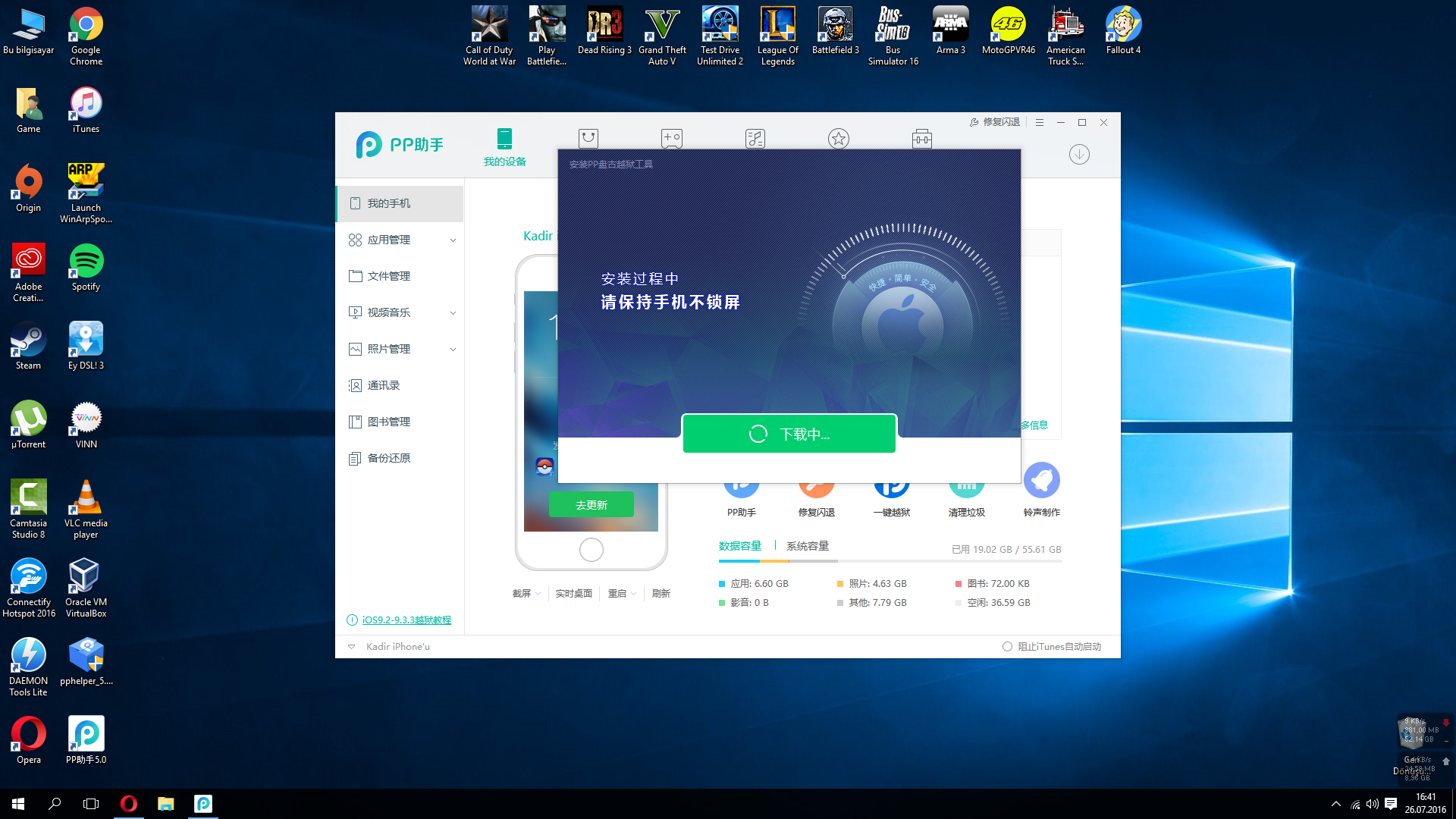Open the hamburger menu in PP助手 titlebar

1040,122
